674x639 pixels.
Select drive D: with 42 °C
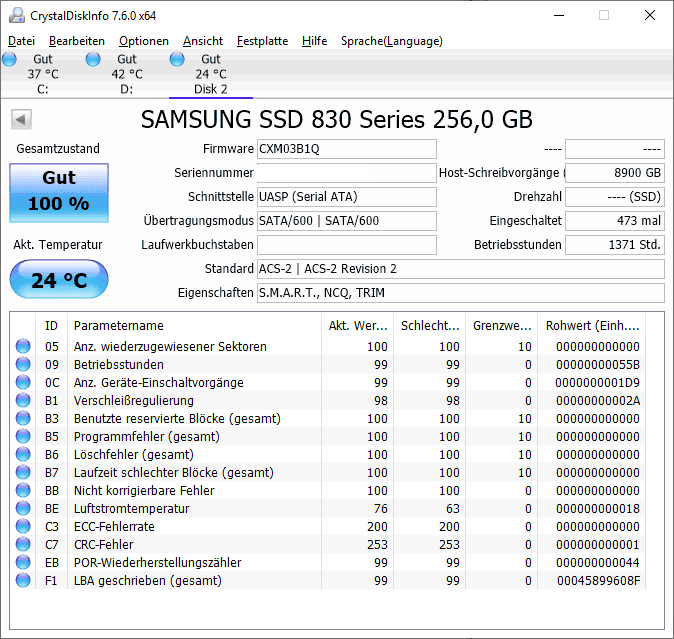[126, 74]
